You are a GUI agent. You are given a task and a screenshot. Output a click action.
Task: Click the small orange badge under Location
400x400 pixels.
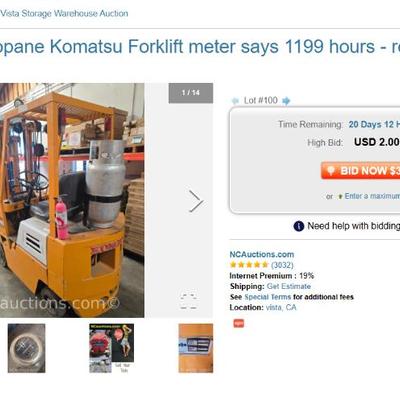239,323
